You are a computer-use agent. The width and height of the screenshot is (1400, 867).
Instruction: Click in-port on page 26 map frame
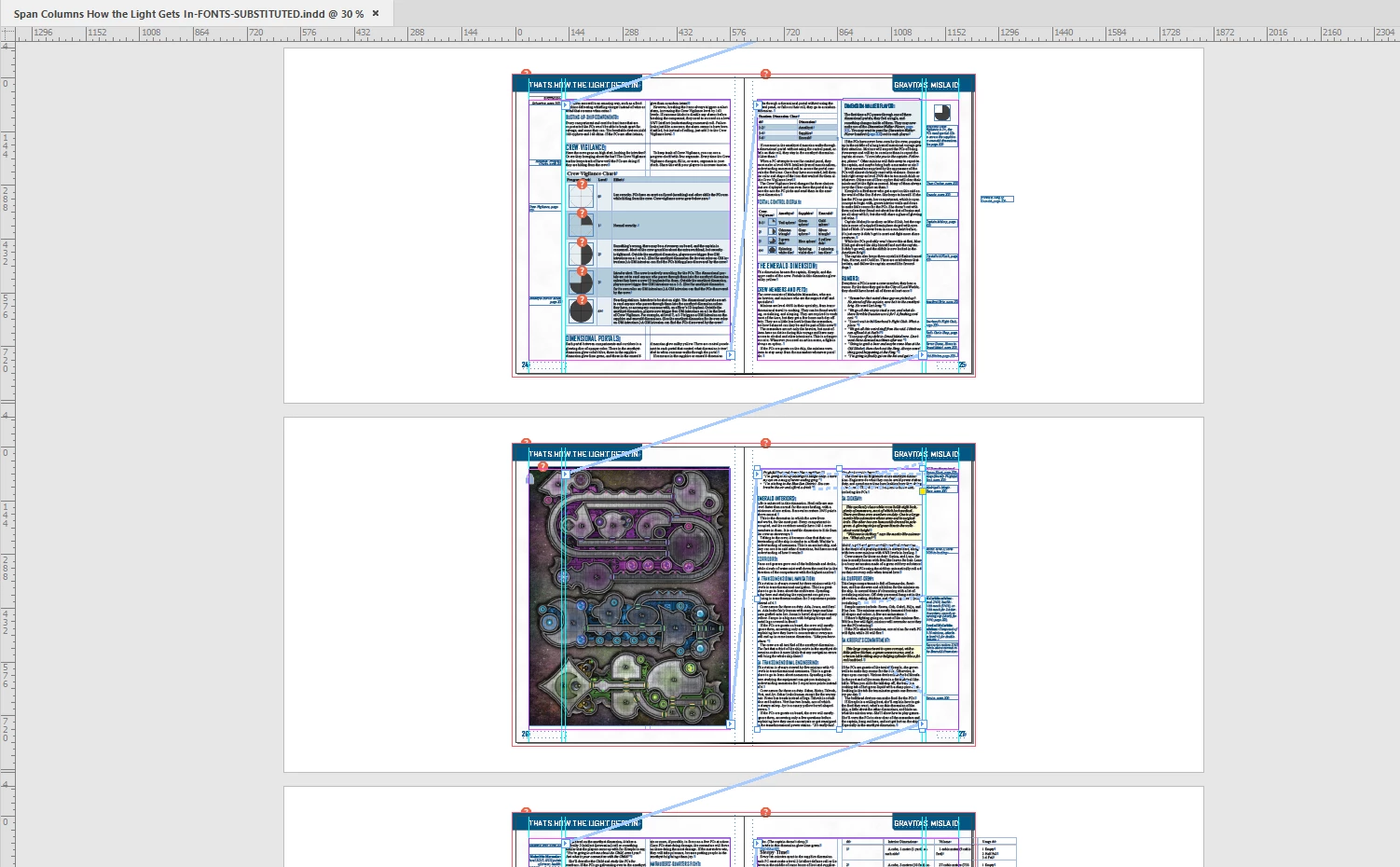point(566,475)
